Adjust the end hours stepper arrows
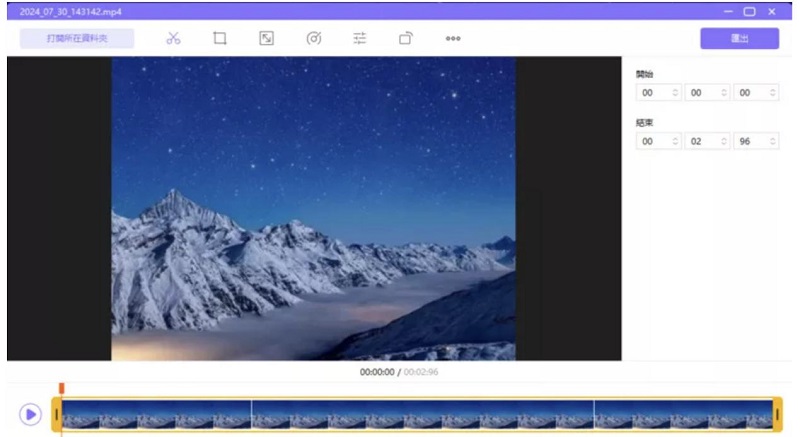The image size is (800, 437). tap(675, 141)
